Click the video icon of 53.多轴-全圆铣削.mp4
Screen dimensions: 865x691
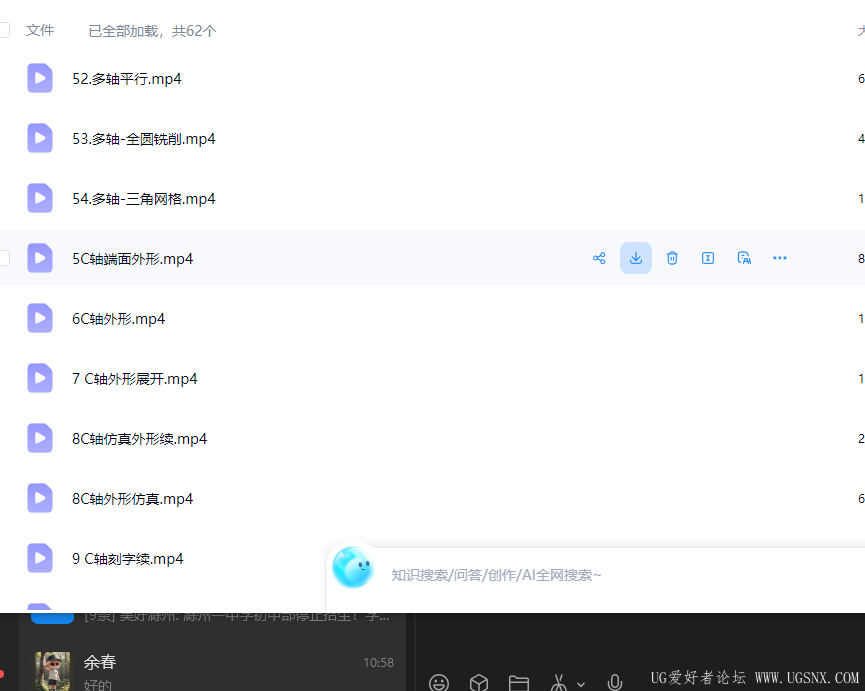coord(40,138)
